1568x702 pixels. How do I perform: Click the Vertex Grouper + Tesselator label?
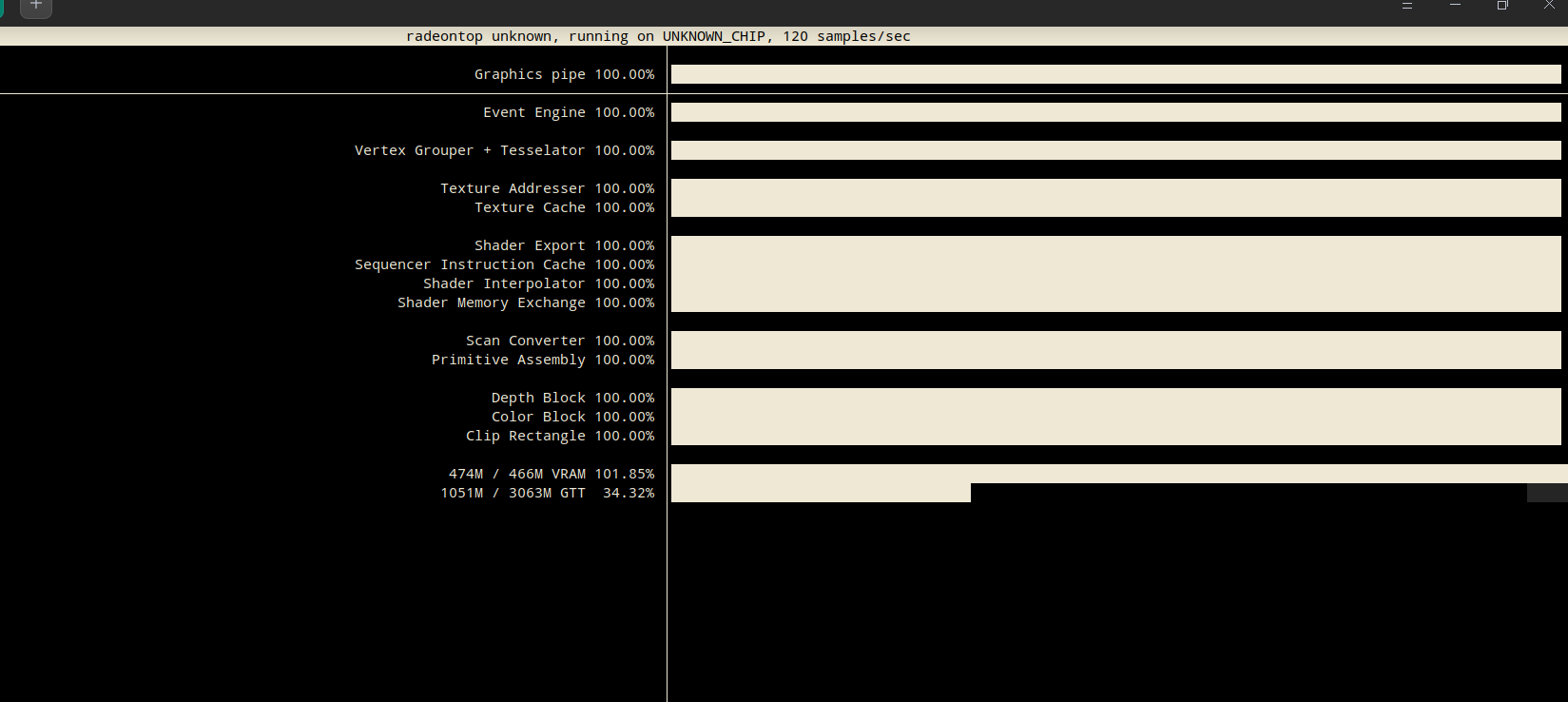click(x=470, y=150)
